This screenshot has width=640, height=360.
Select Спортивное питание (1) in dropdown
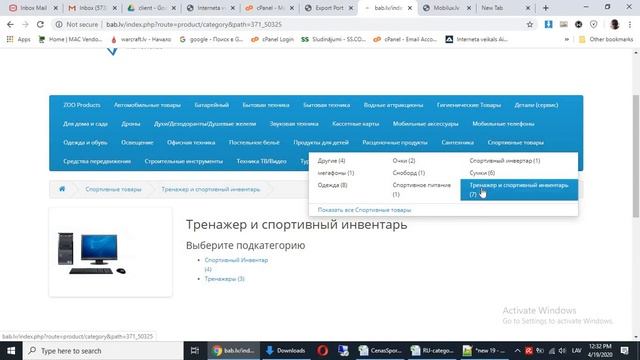click(x=422, y=190)
